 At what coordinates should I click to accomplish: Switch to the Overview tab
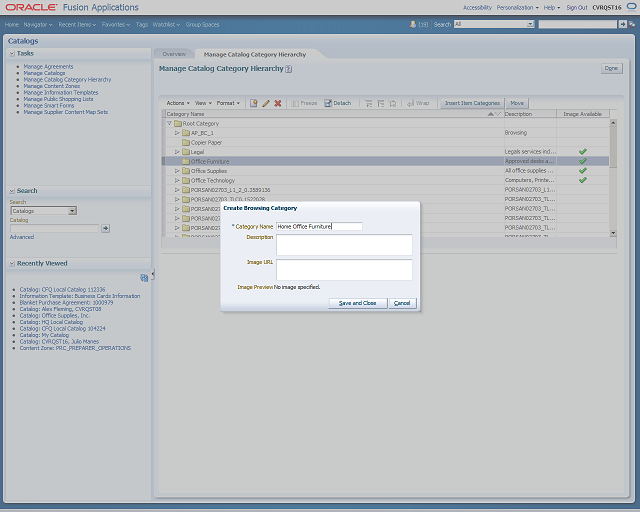coord(174,54)
